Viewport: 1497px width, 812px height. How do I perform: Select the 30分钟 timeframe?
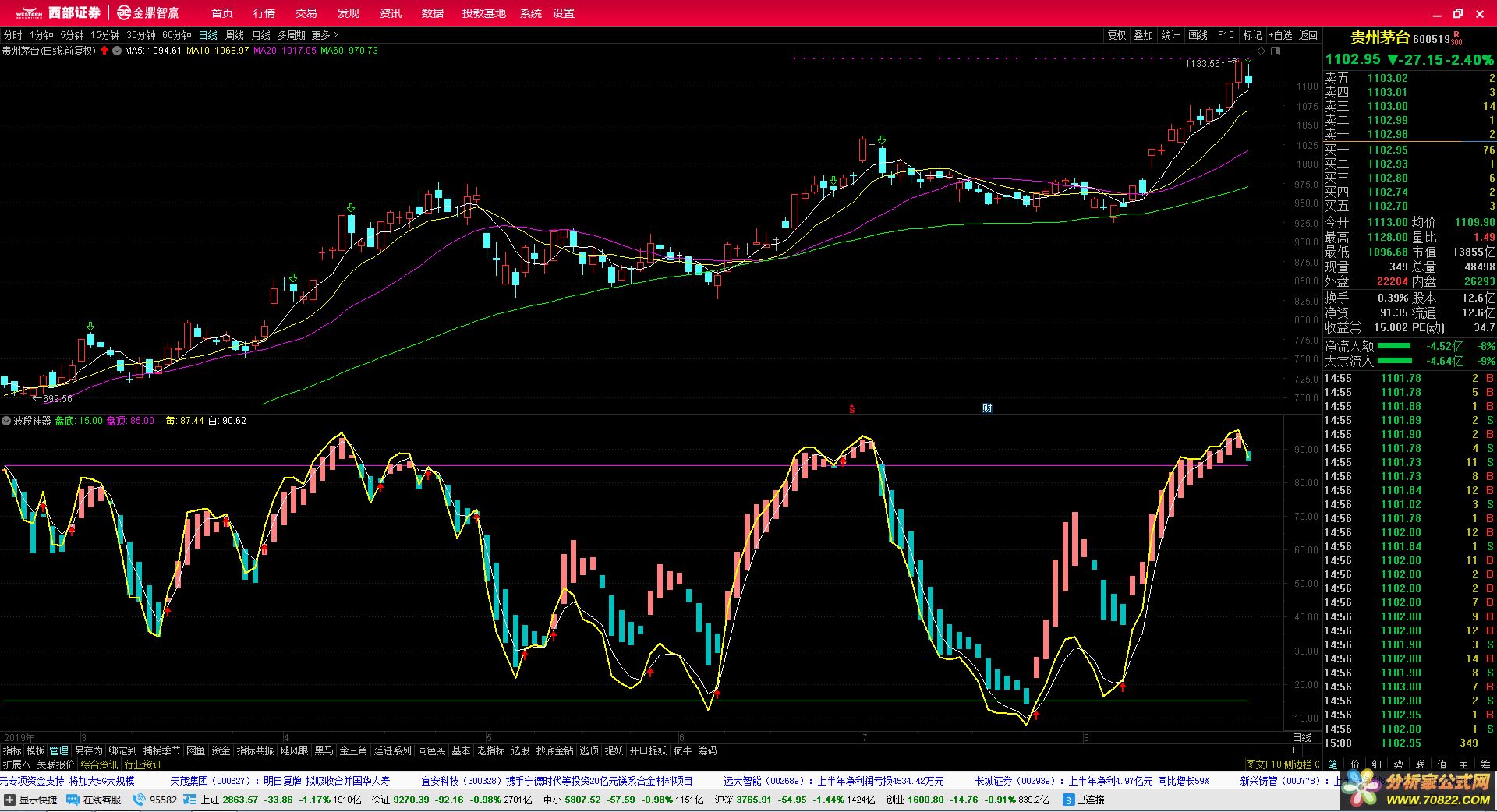pyautogui.click(x=141, y=35)
